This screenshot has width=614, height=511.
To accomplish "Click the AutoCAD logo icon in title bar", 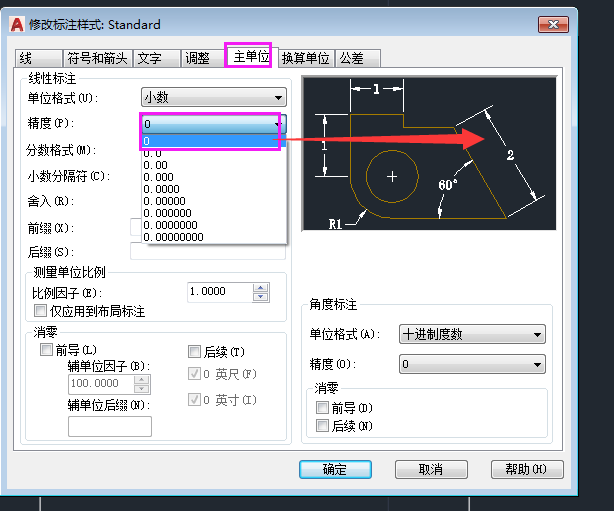I will click(x=17, y=24).
